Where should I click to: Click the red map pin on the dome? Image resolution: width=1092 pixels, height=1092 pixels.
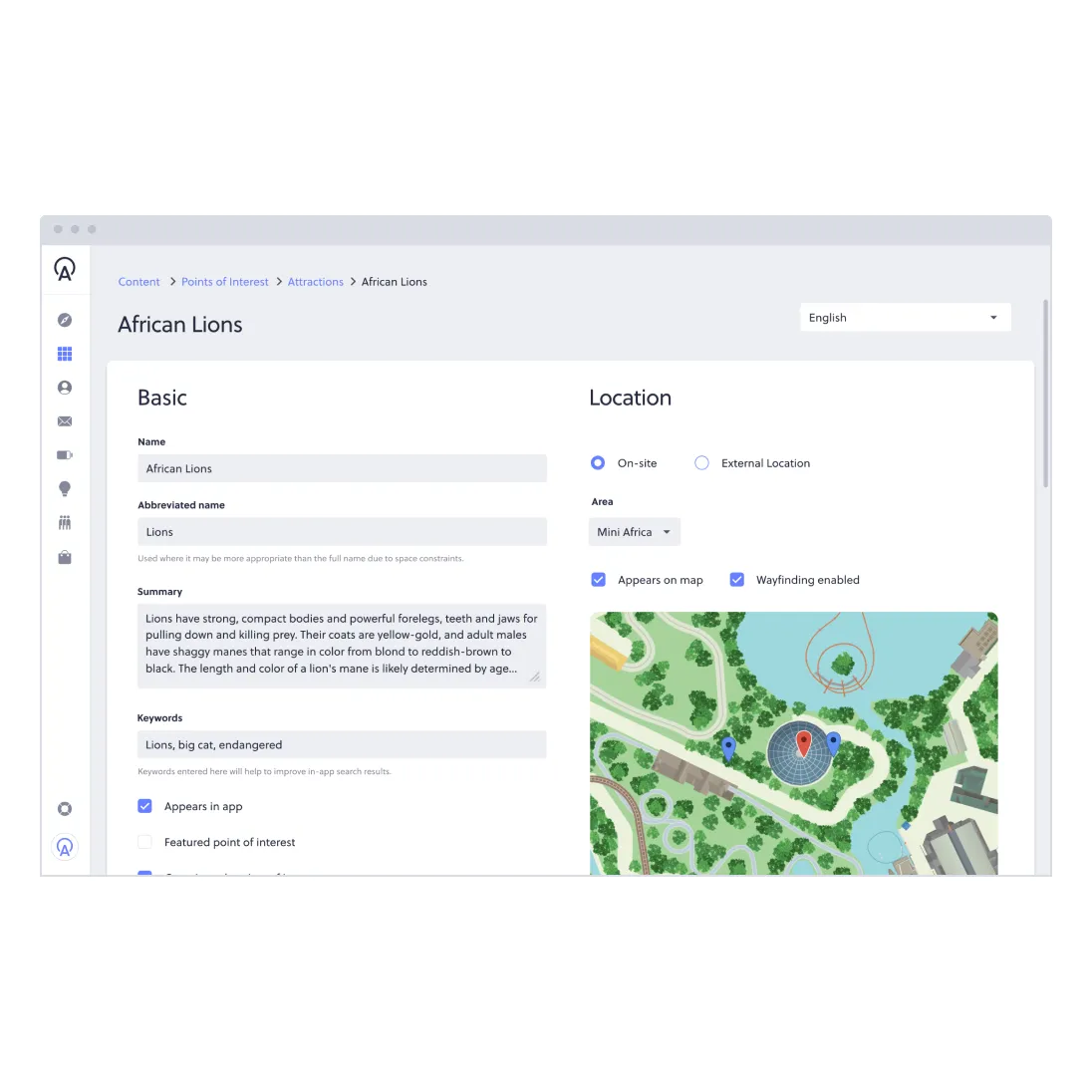[804, 744]
